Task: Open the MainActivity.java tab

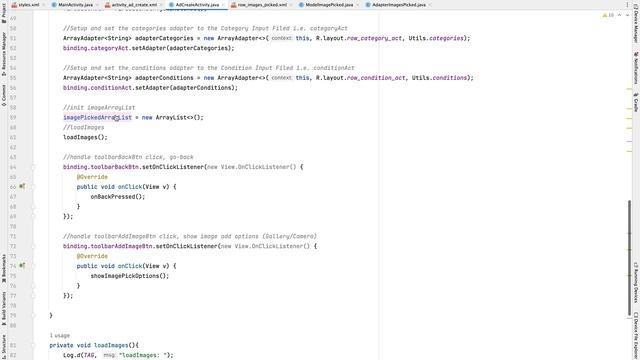Action: pos(76,4)
